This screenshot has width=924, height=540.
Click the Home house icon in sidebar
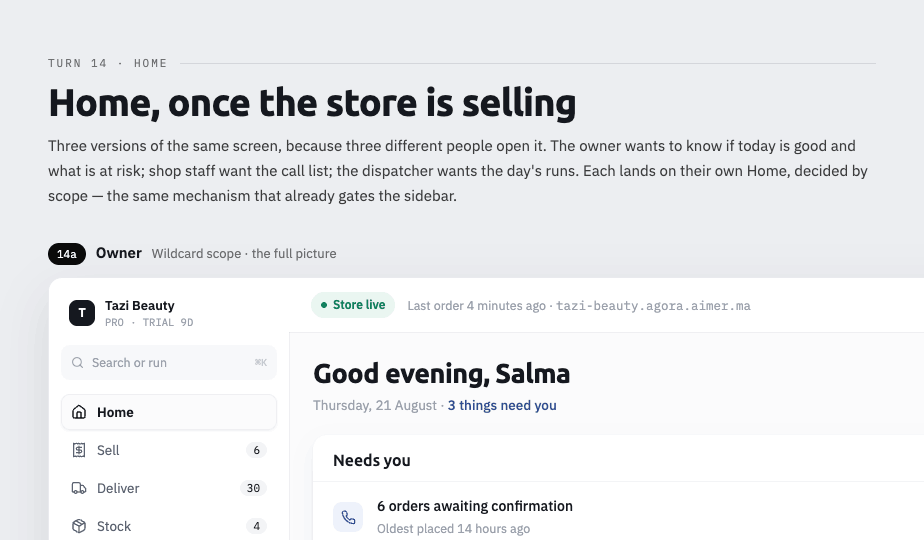tap(79, 412)
